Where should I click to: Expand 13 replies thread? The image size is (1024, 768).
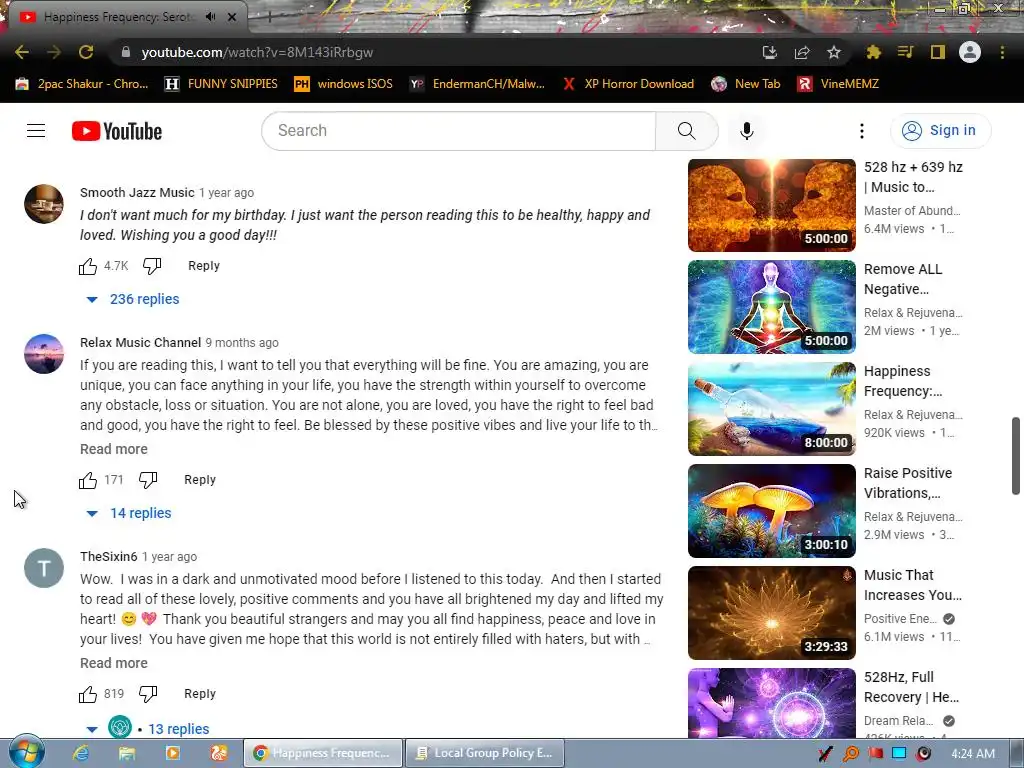[x=148, y=728]
